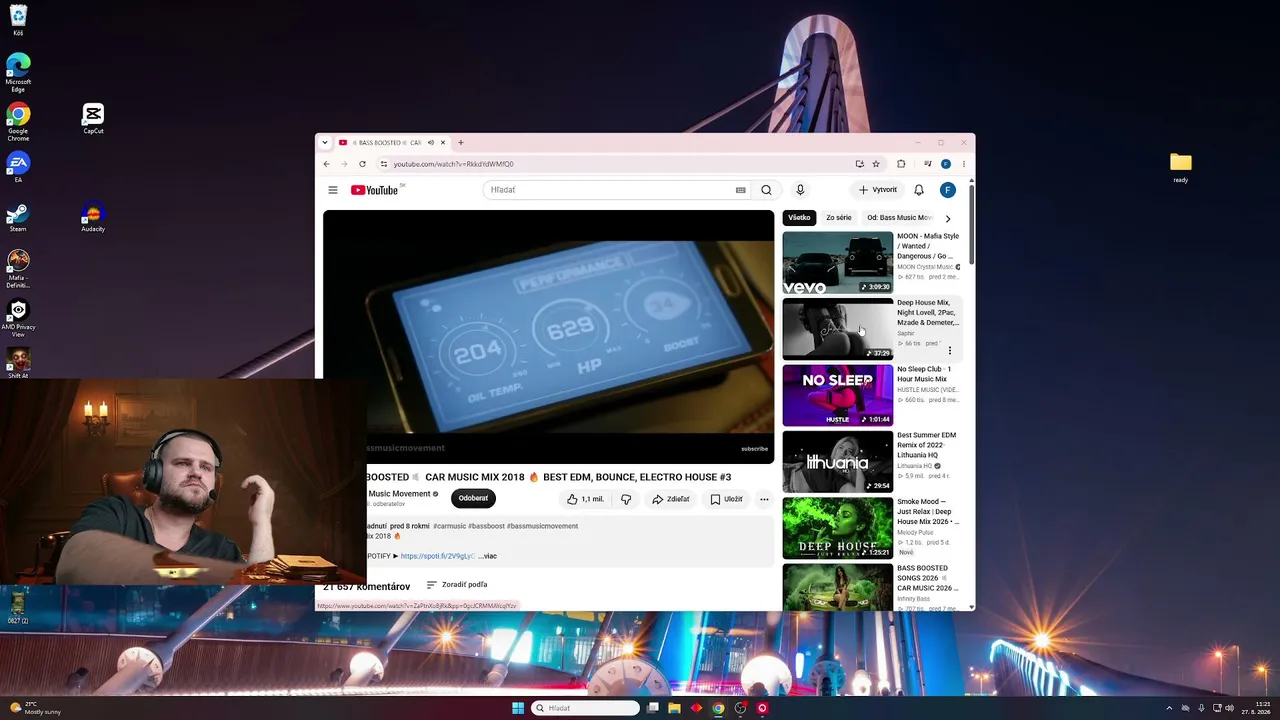The height and width of the screenshot is (720, 1280).
Task: Open Bass Music Movement channel name
Action: 399,494
